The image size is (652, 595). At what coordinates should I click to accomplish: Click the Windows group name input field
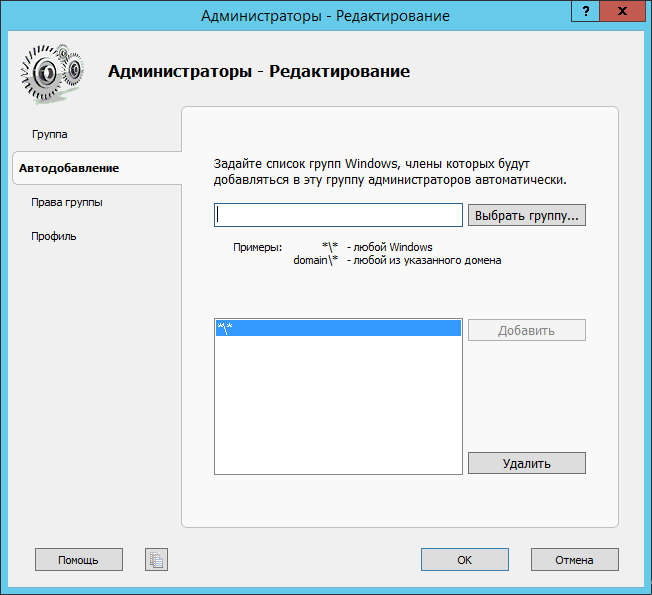(338, 215)
